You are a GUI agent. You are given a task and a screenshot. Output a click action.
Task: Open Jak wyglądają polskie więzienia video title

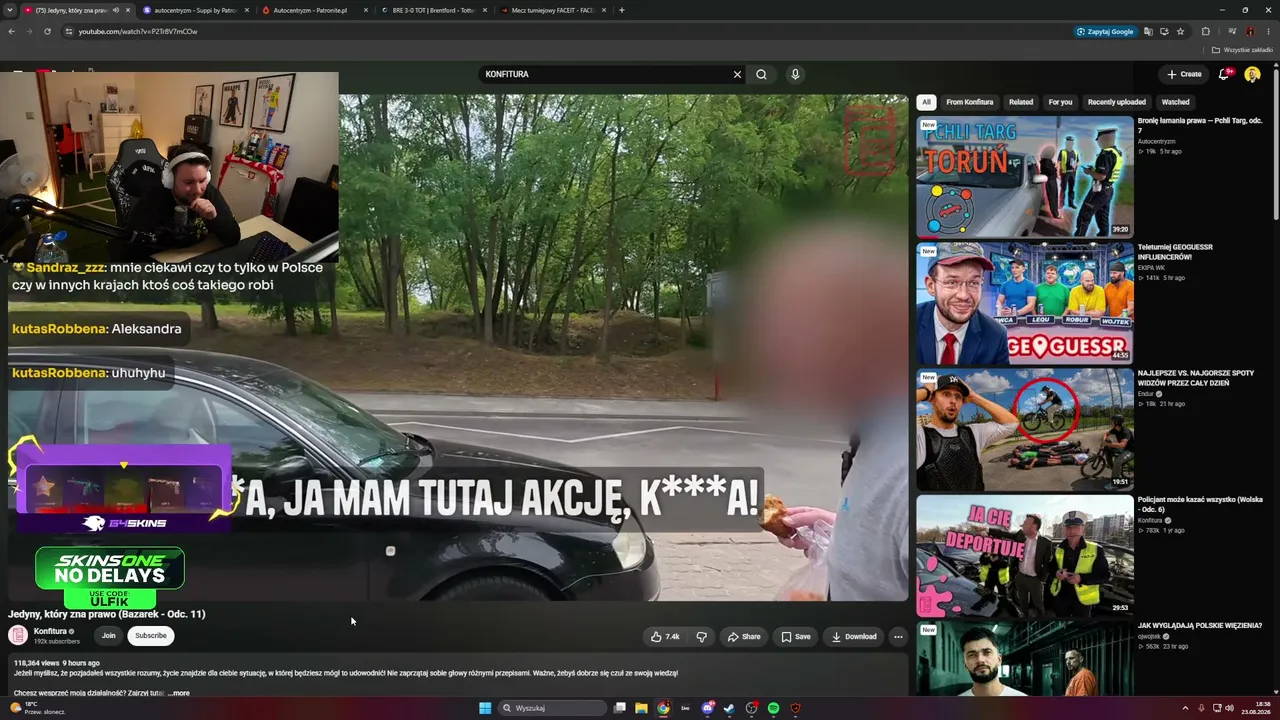point(1200,626)
